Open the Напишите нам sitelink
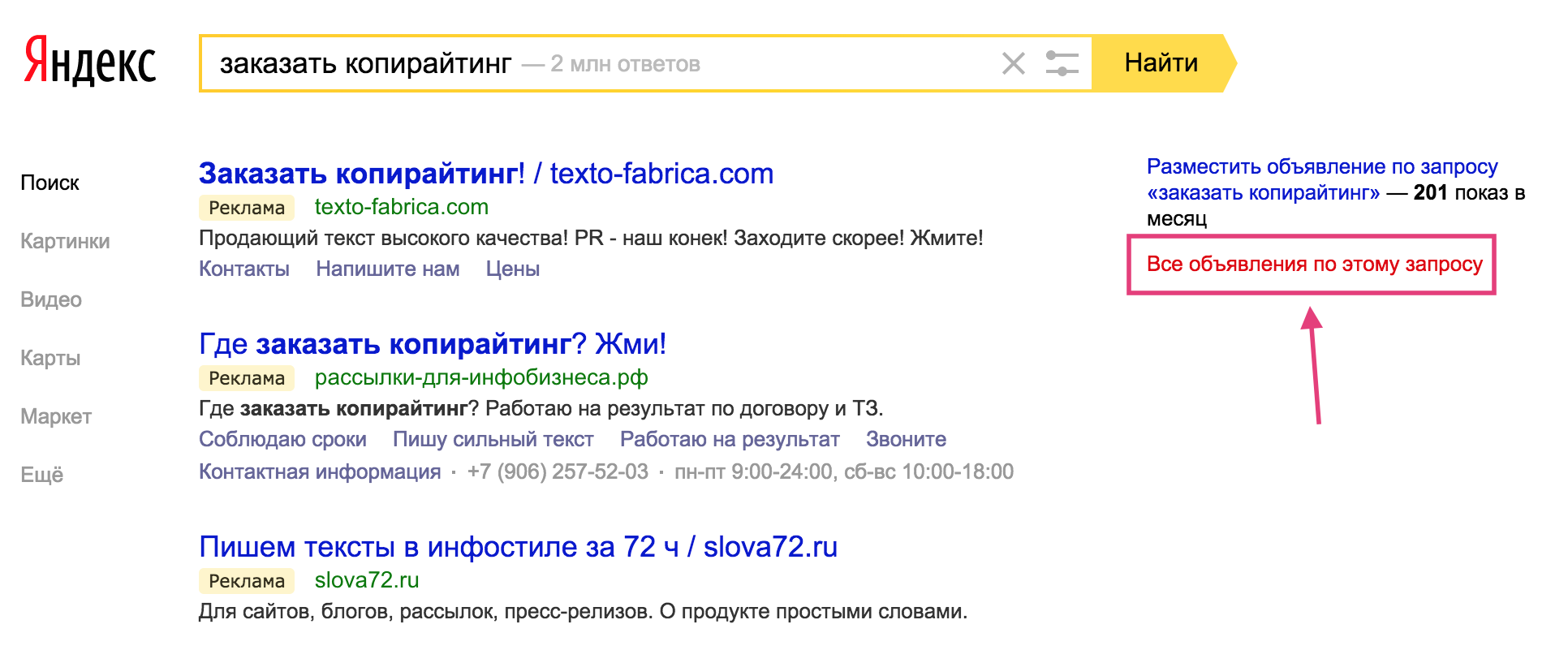The width and height of the screenshot is (1568, 650). pyautogui.click(x=387, y=269)
